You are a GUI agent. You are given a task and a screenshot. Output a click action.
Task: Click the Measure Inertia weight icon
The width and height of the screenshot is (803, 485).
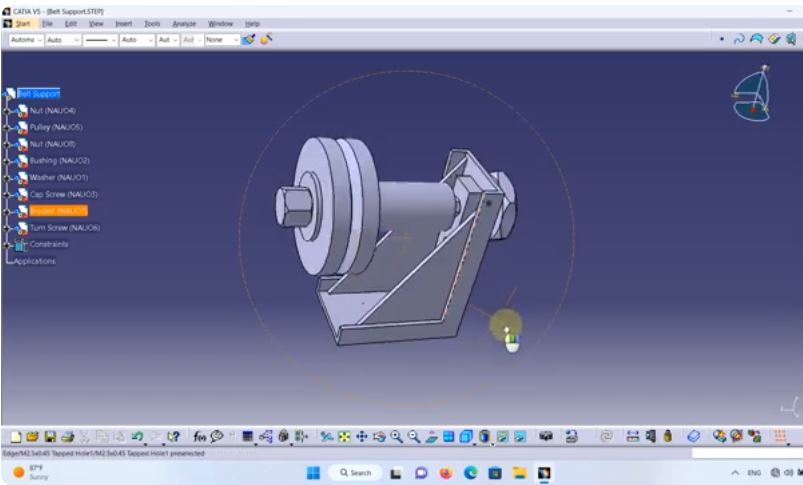667,436
